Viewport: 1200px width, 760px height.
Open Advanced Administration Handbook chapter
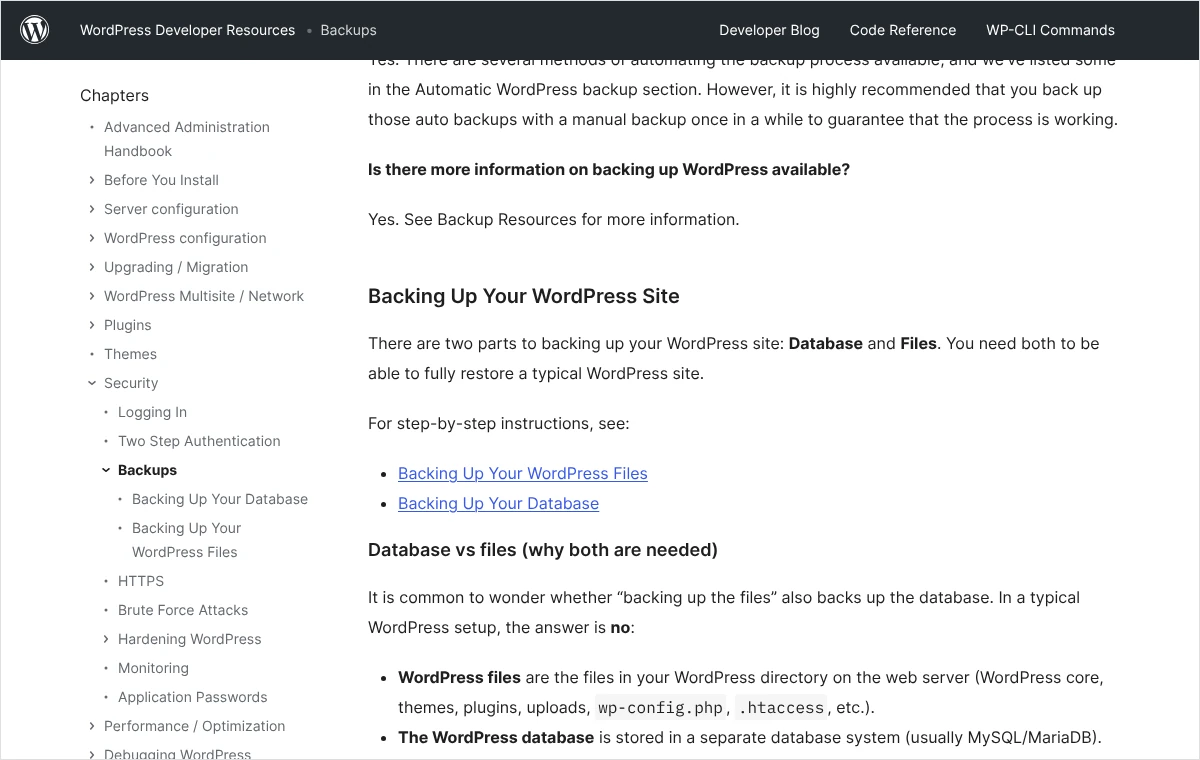tap(187, 139)
